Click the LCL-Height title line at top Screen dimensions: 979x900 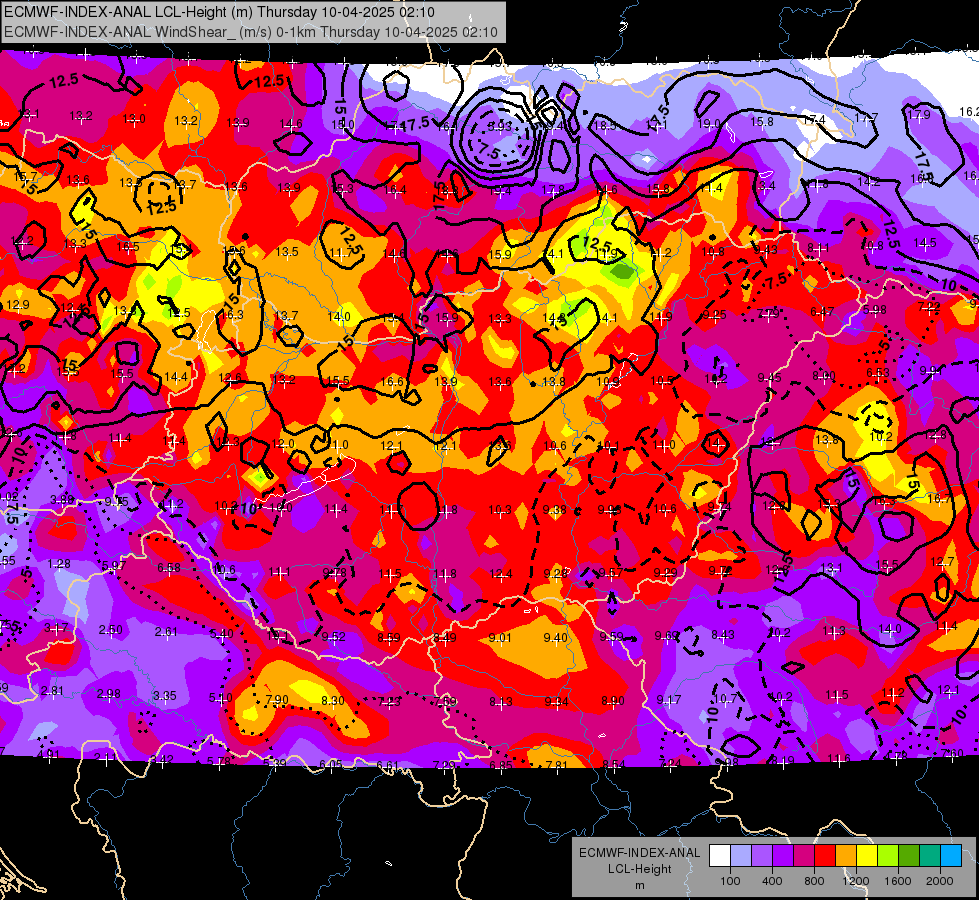pyautogui.click(x=219, y=12)
